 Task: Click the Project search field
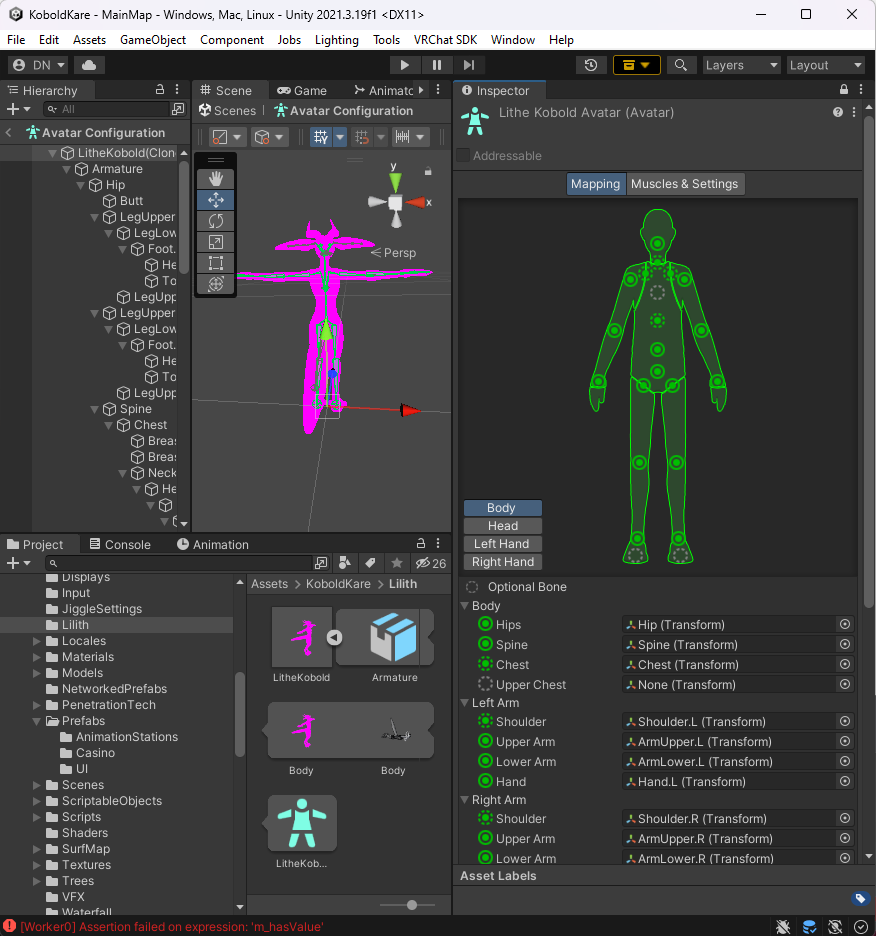coord(179,563)
